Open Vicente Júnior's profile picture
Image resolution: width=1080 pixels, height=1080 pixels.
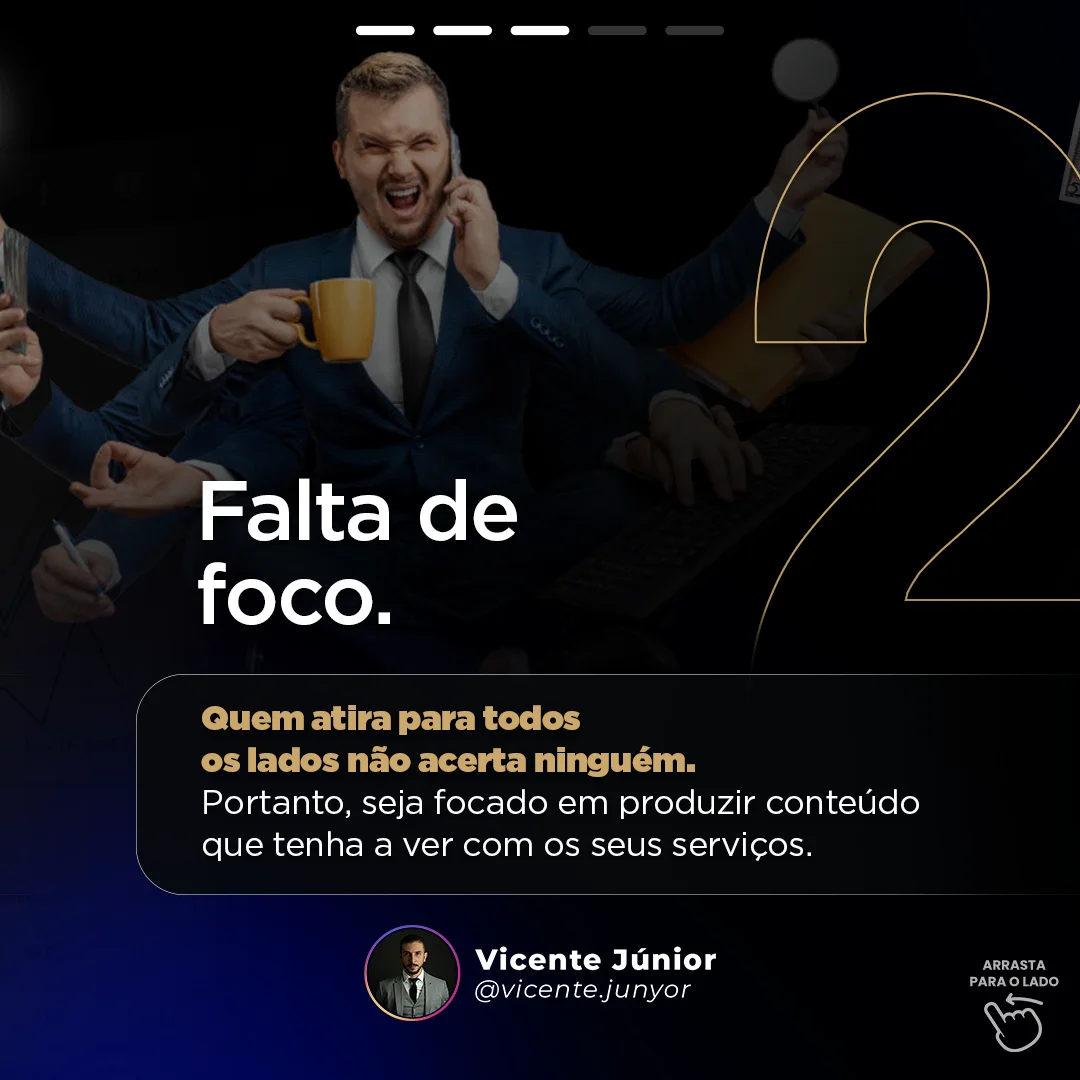click(412, 973)
